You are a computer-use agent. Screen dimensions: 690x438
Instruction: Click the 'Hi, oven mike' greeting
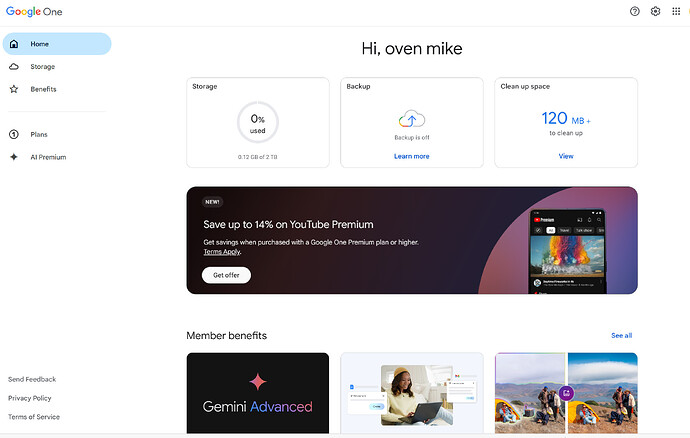click(412, 48)
